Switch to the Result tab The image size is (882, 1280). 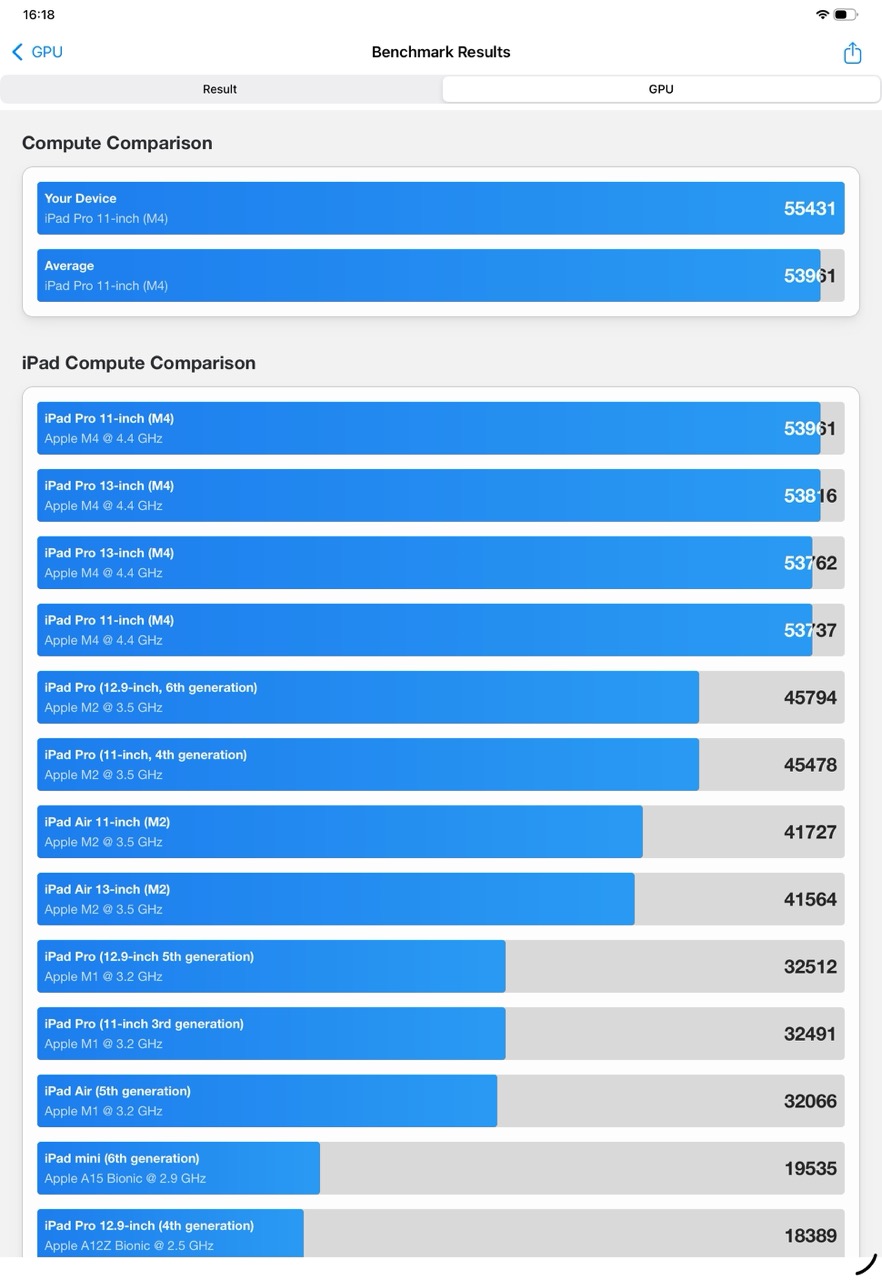(x=220, y=89)
